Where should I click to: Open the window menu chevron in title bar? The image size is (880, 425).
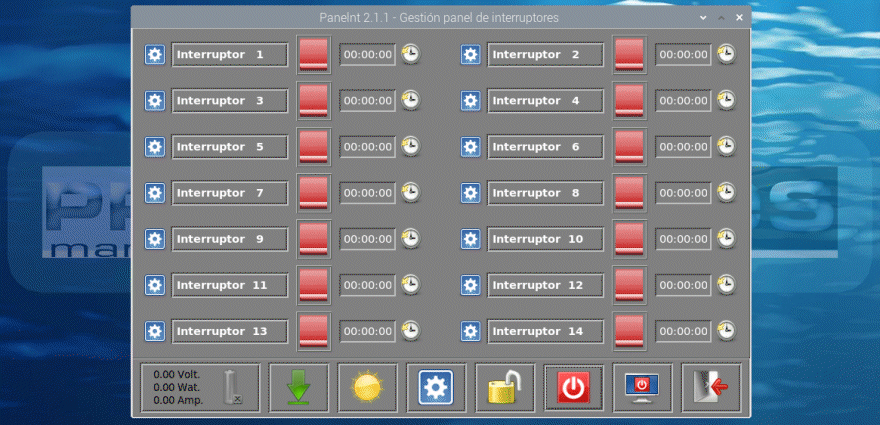703,18
